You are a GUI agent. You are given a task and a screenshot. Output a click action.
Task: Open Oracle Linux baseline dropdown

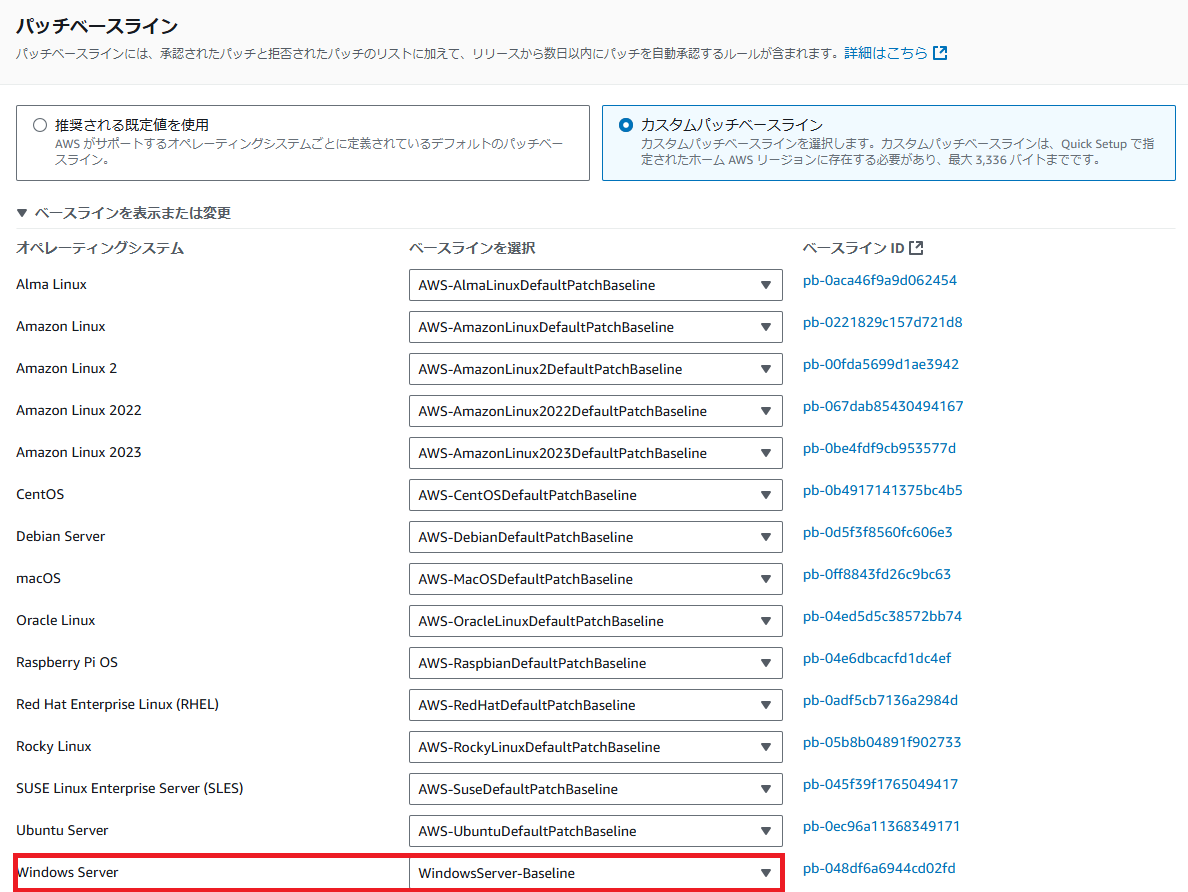point(596,621)
